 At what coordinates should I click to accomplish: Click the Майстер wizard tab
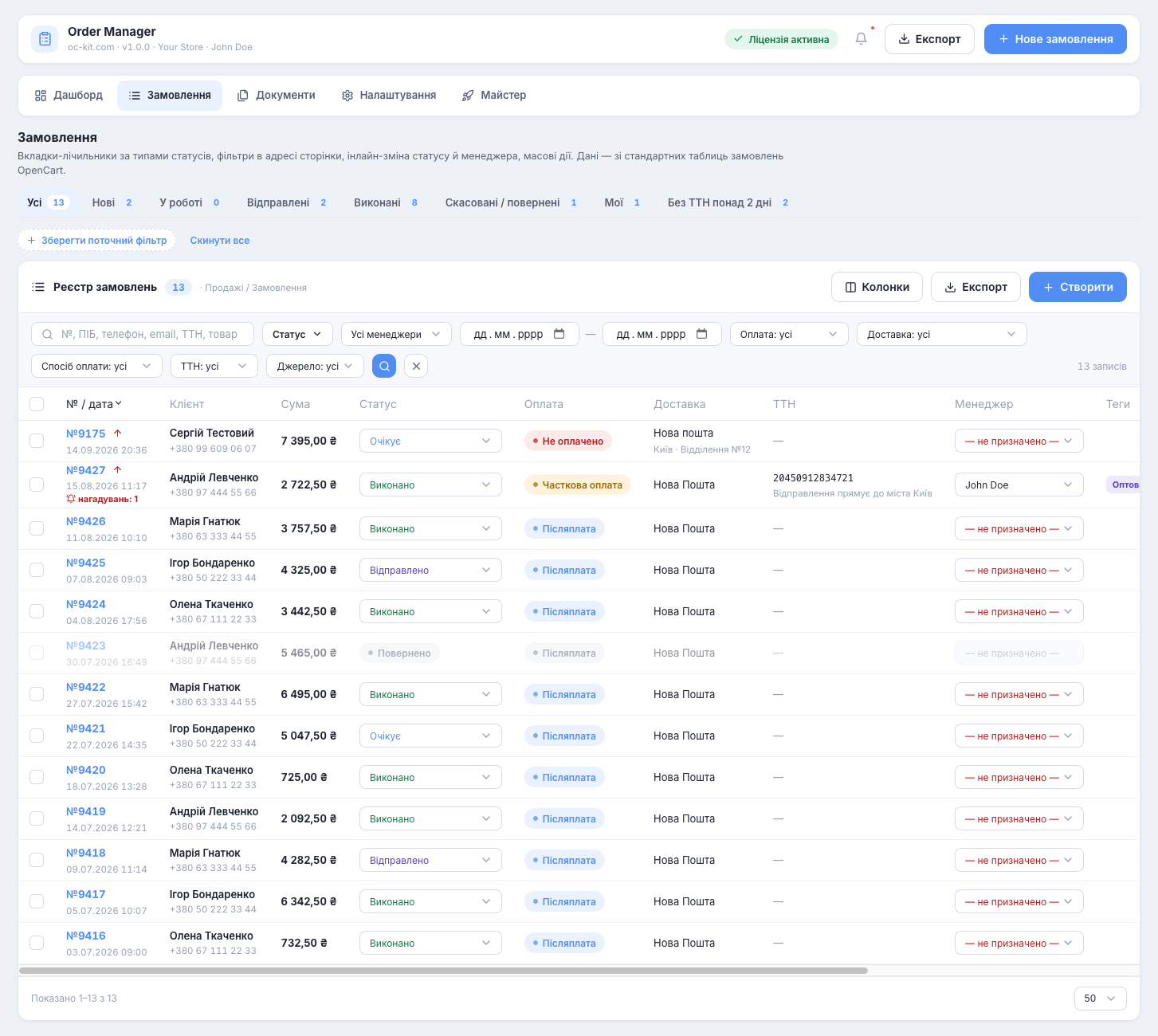(494, 95)
